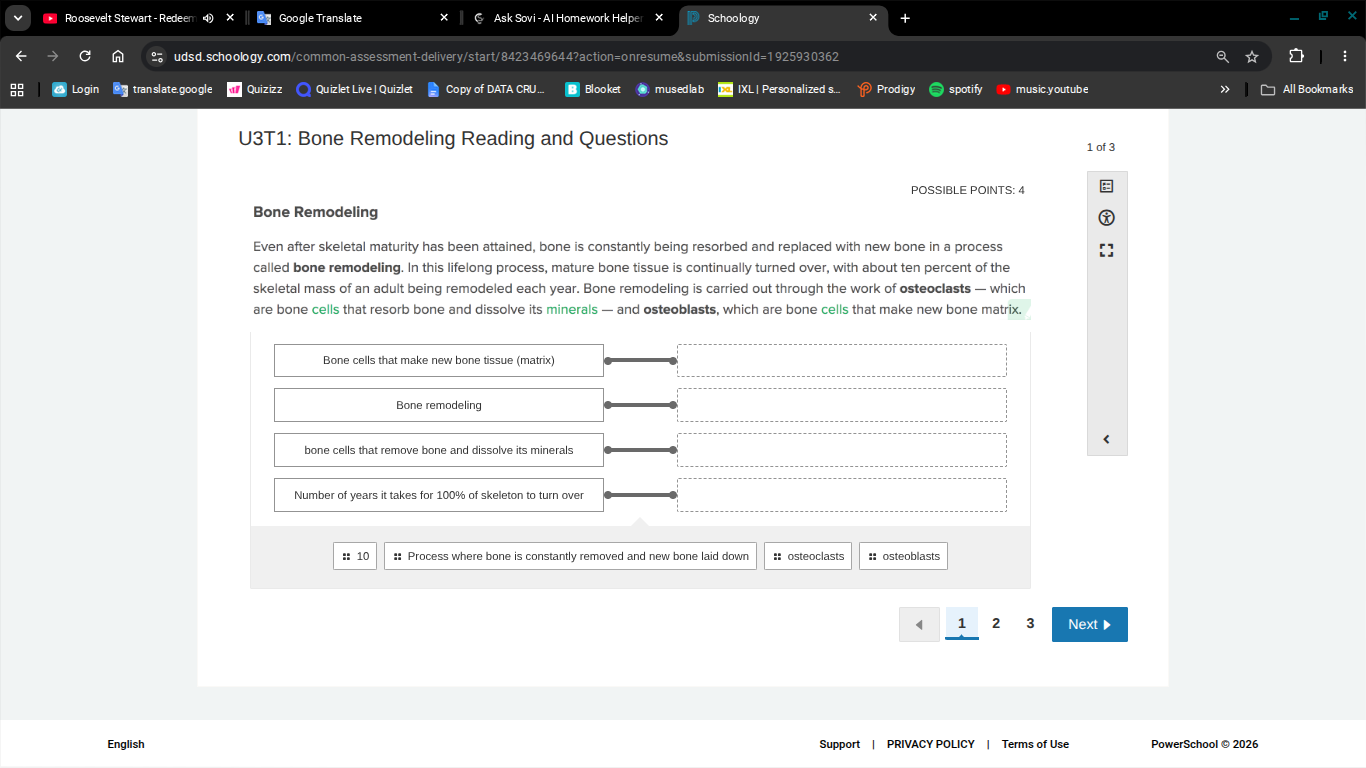
Task: Open the Copy of DATA CRU bookmark
Action: [486, 89]
